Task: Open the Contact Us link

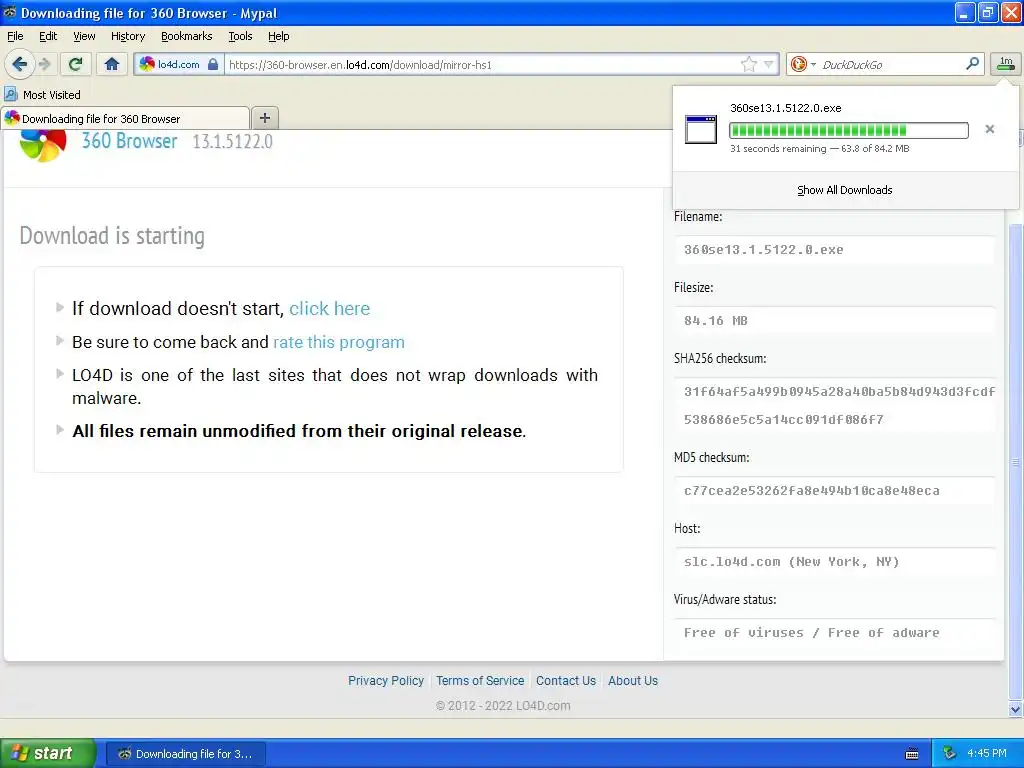Action: [x=566, y=680]
